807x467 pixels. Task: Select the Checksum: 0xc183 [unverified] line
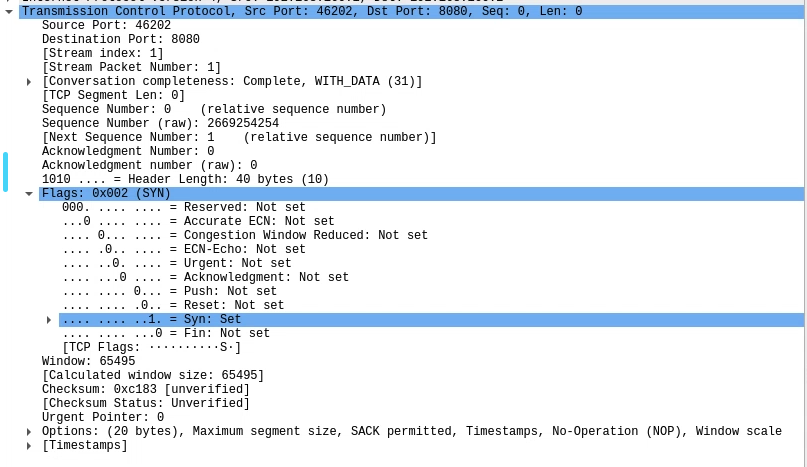click(x=145, y=389)
